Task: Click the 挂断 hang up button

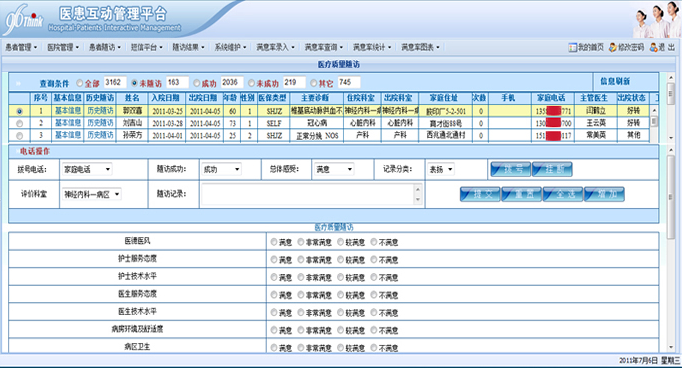Action: pos(552,169)
